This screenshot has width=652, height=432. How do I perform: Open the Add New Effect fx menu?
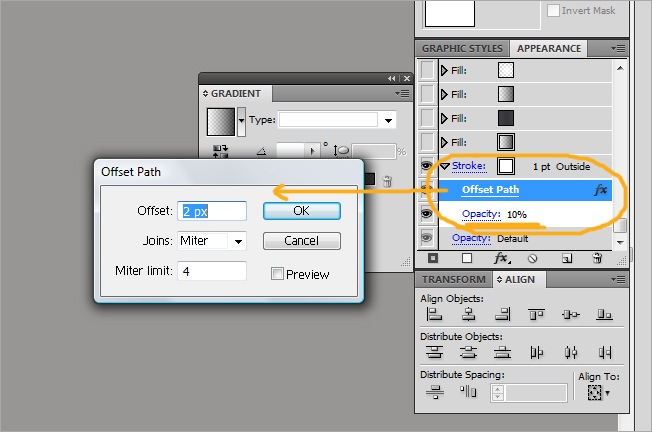(x=502, y=258)
